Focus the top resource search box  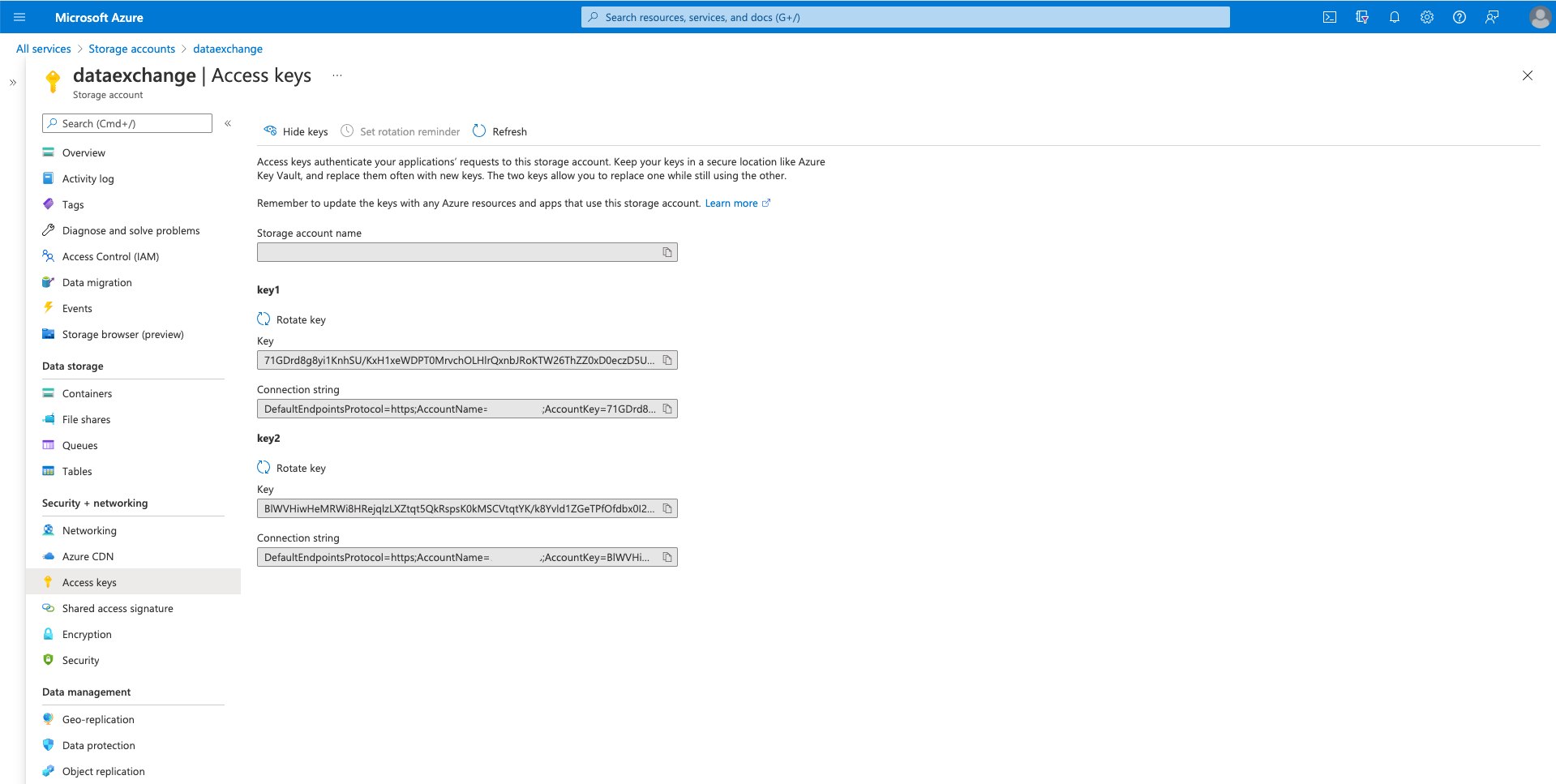point(905,17)
